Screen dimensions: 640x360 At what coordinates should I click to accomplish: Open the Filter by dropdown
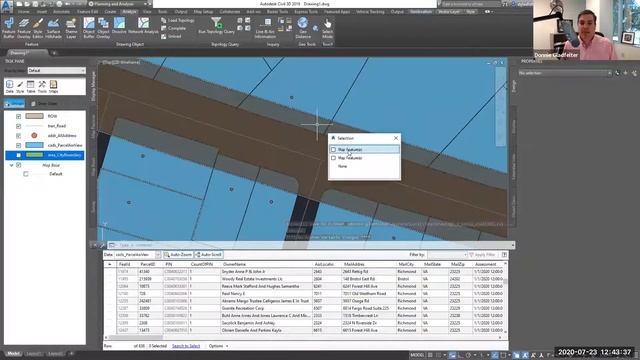coord(447,255)
